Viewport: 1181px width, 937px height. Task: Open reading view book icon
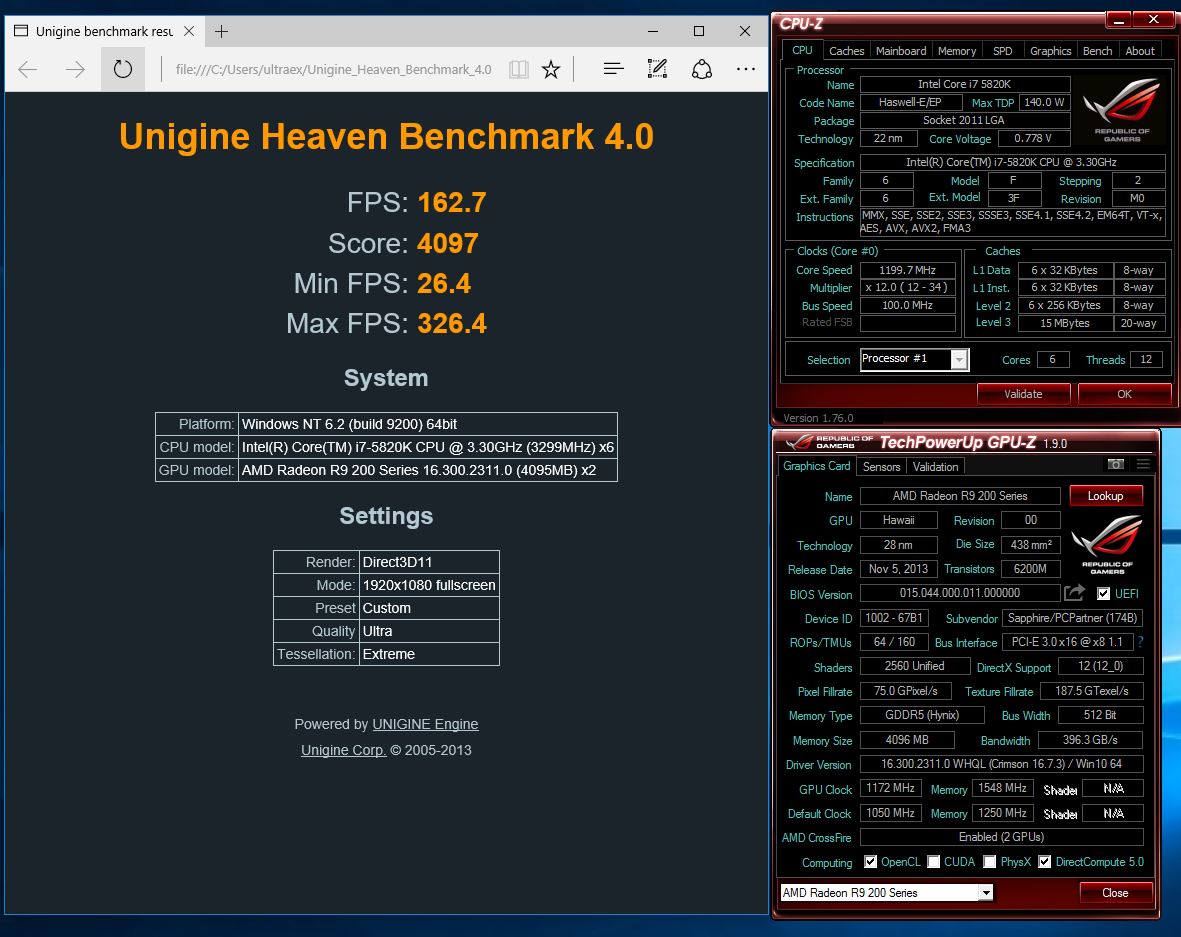click(x=518, y=69)
